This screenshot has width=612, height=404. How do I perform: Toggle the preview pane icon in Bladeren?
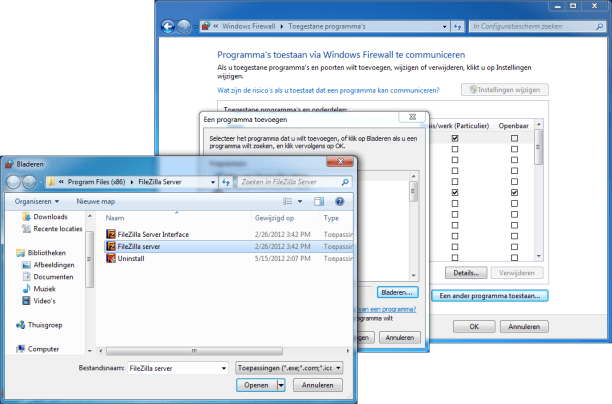pyautogui.click(x=319, y=201)
